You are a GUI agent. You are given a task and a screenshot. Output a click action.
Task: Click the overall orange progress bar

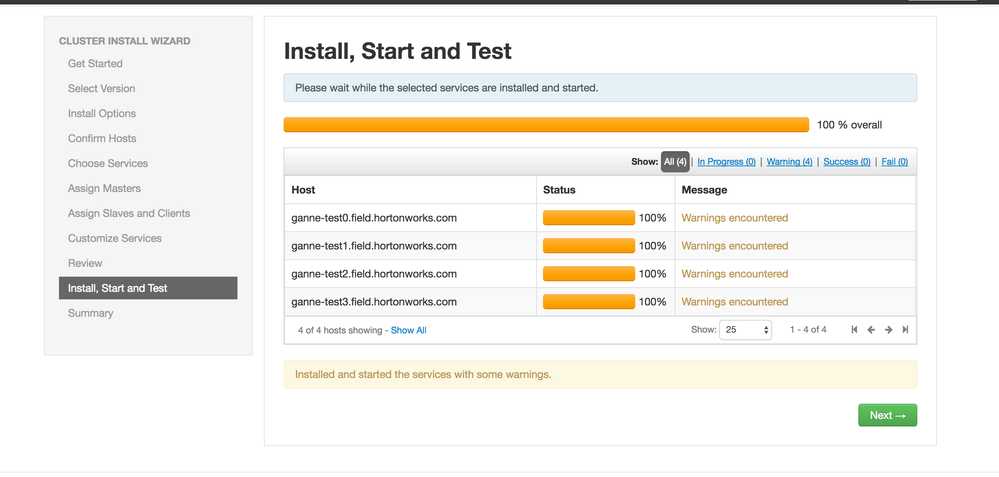(546, 125)
